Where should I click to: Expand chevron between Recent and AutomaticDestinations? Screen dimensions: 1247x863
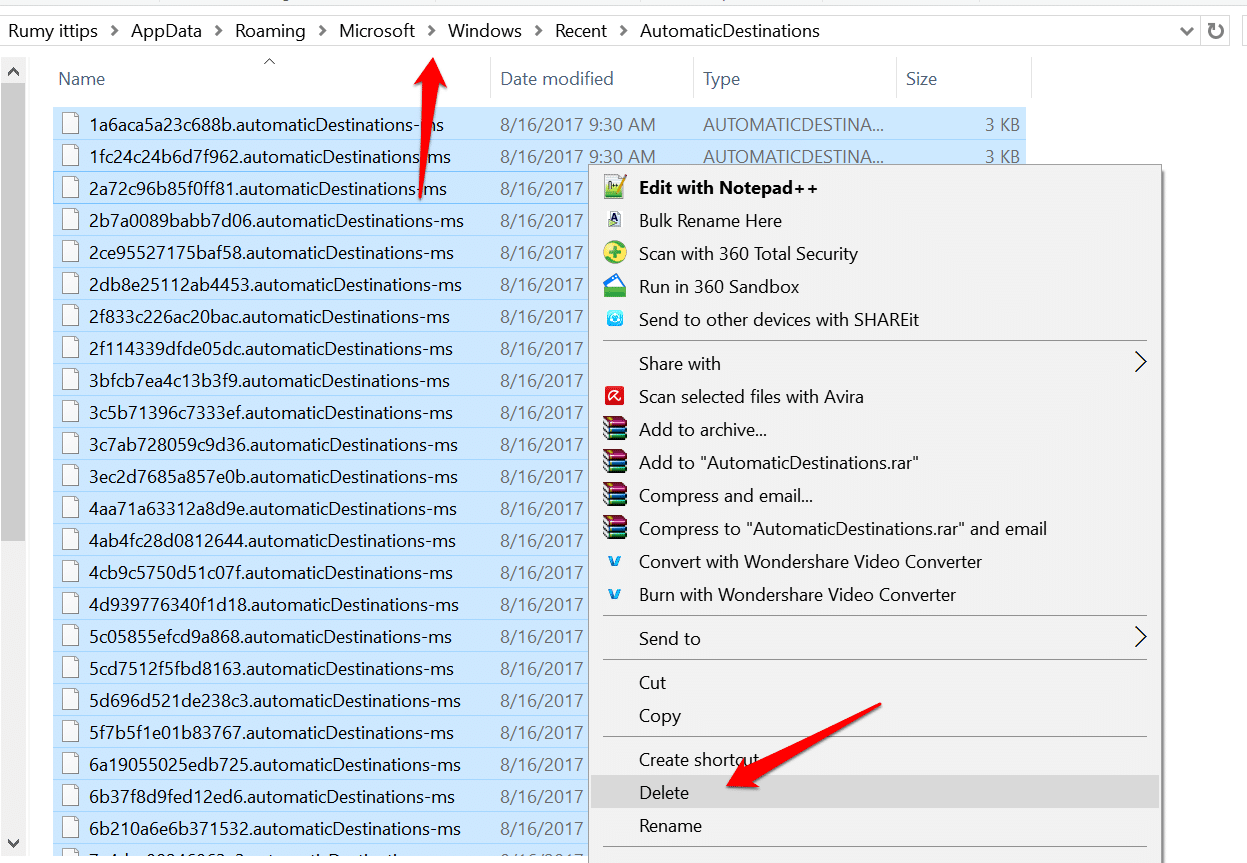pyautogui.click(x=623, y=31)
